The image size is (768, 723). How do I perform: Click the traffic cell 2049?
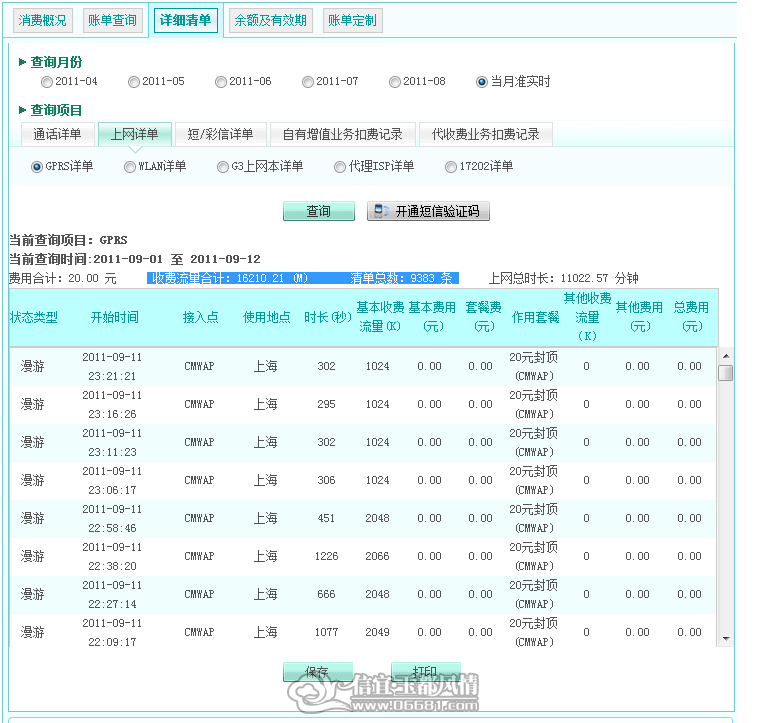point(377,632)
